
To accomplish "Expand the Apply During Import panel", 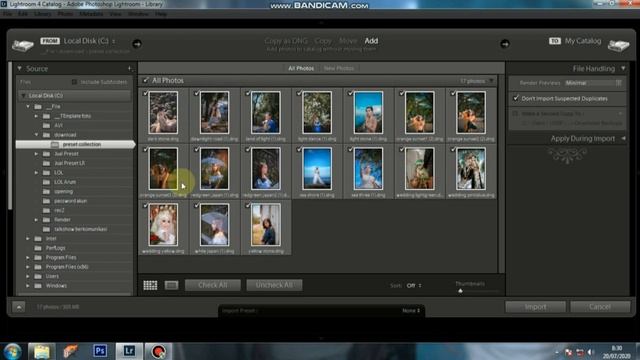I will 623,138.
